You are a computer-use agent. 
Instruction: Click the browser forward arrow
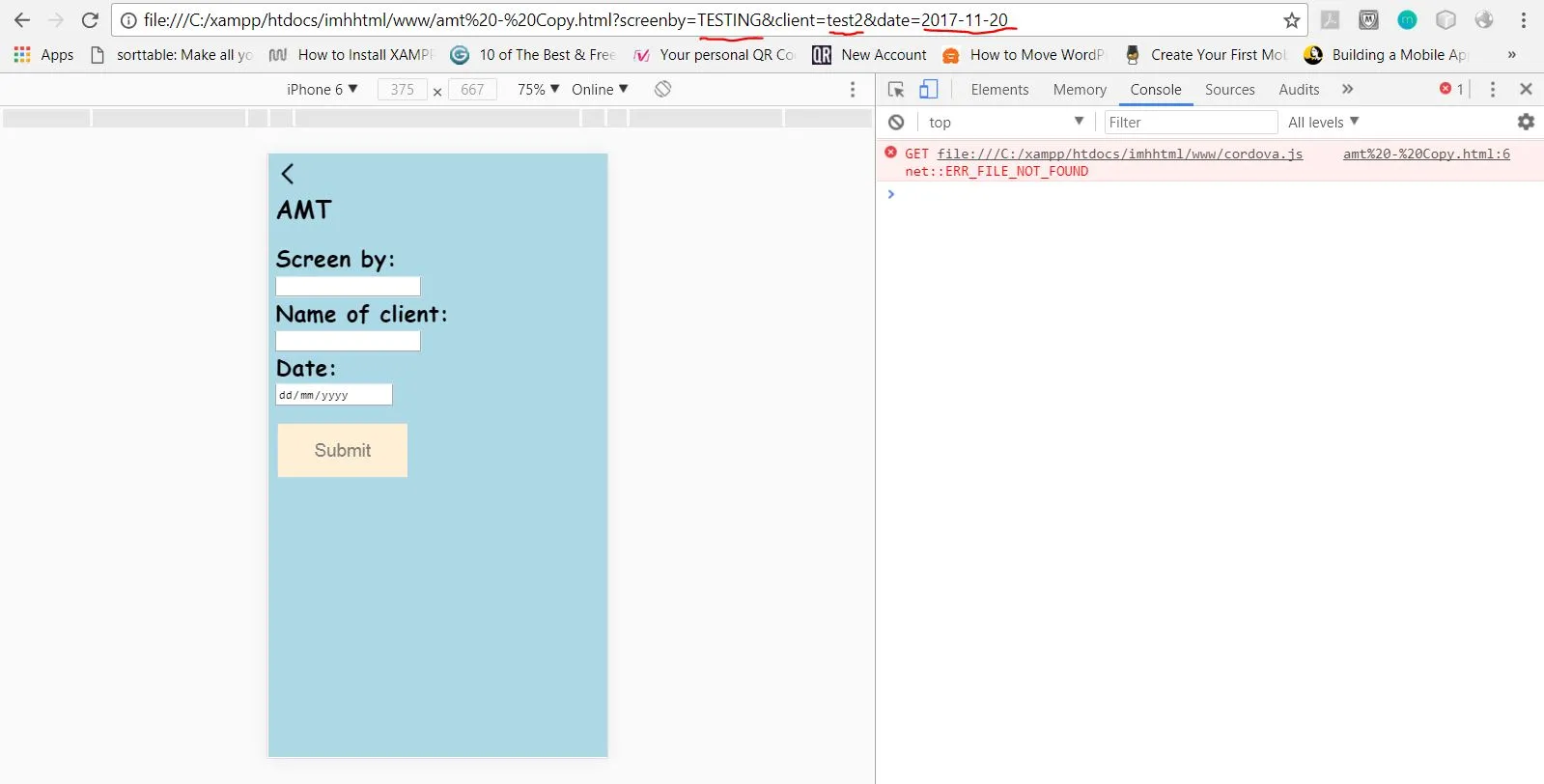click(x=56, y=20)
